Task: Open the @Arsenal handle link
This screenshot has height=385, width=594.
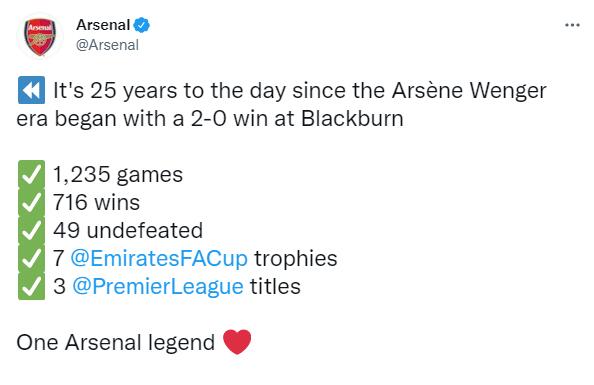Action: tap(107, 45)
